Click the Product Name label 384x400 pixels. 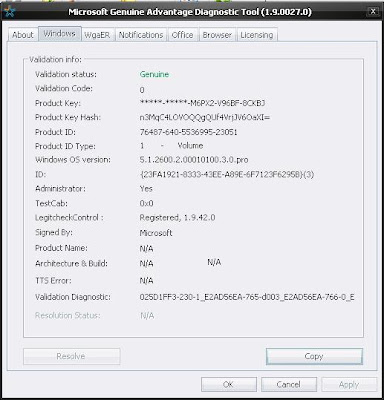click(x=61, y=248)
